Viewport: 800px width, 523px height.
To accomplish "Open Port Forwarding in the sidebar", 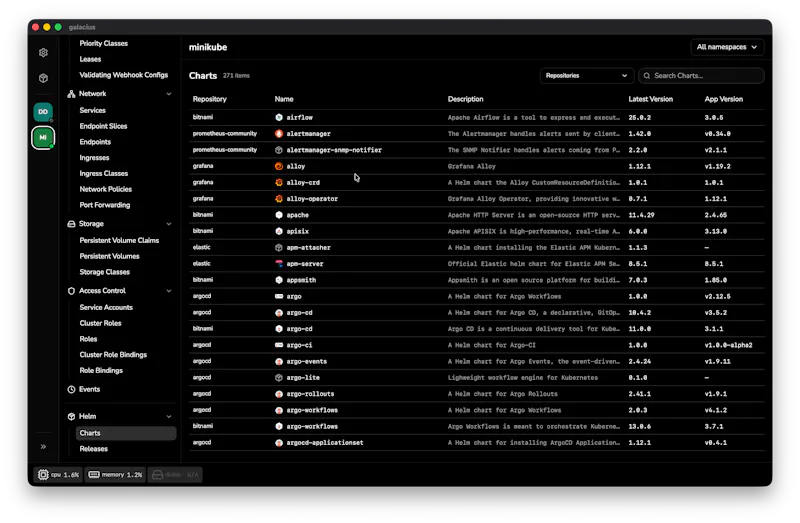I will pyautogui.click(x=105, y=205).
